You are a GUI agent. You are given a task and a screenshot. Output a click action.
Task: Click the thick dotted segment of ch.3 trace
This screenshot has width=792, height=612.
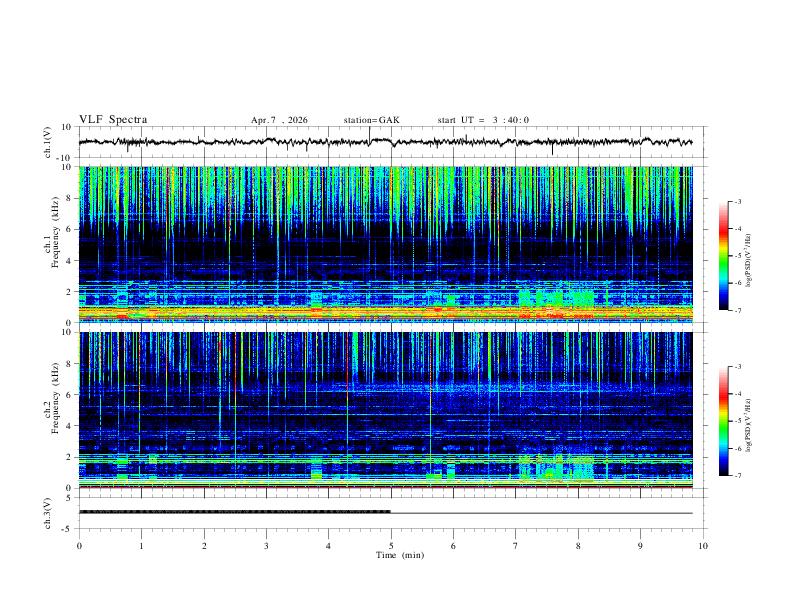[235, 512]
